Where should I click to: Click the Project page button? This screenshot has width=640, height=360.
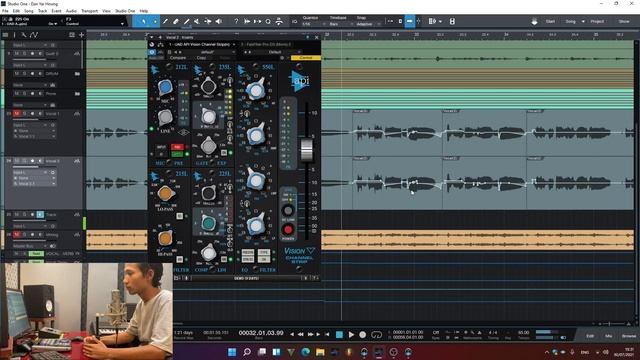(597, 21)
